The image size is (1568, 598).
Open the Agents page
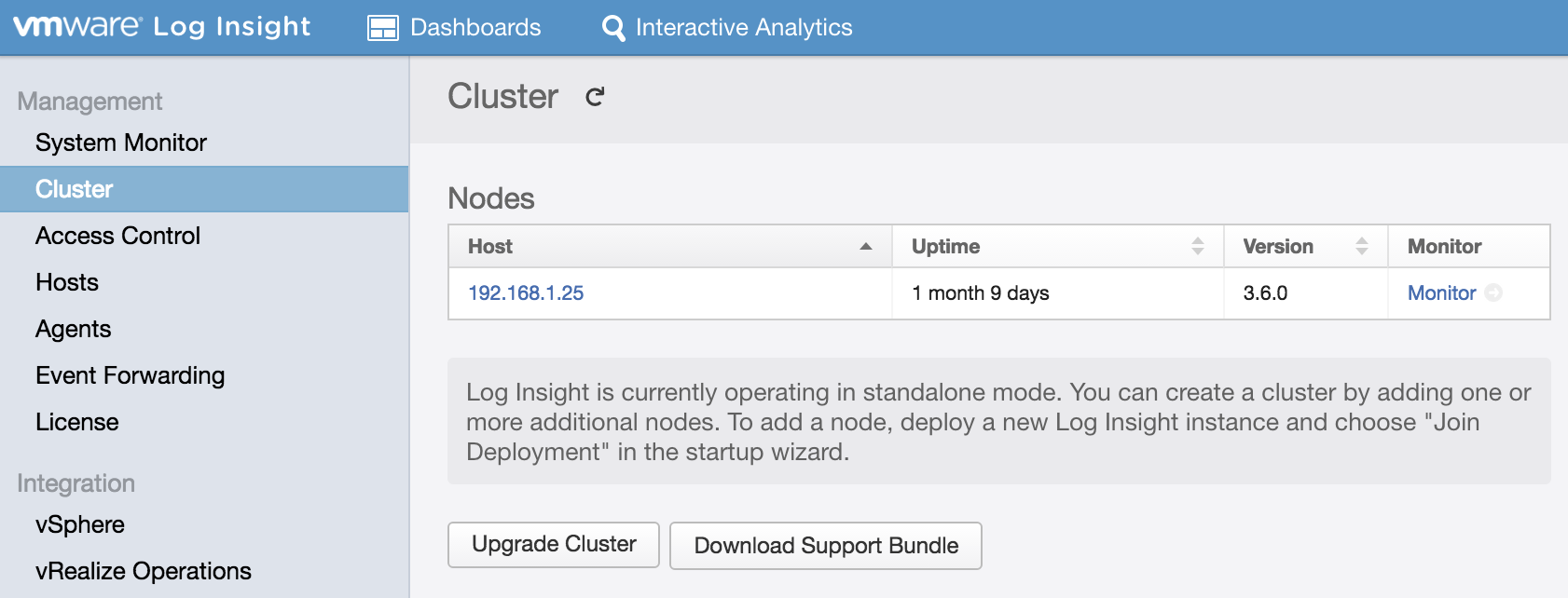tap(73, 329)
